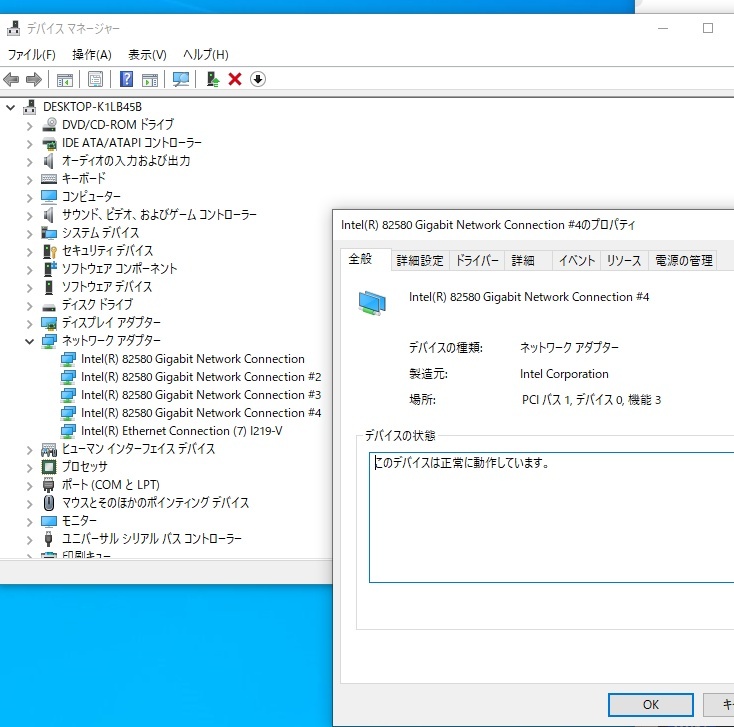Maximize the Device Manager window
The image size is (734, 727).
[708, 29]
